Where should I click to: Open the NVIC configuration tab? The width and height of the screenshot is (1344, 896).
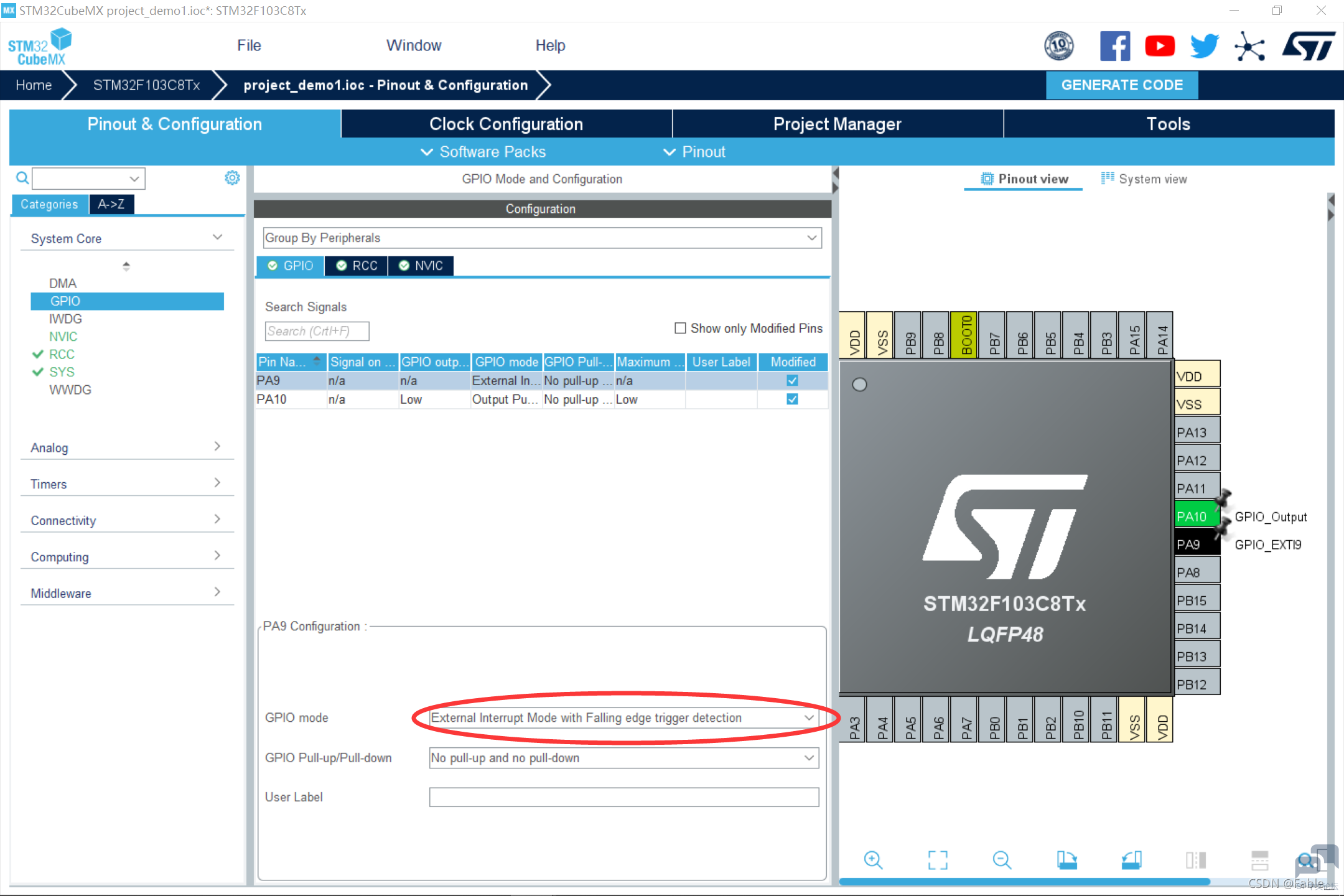[421, 266]
